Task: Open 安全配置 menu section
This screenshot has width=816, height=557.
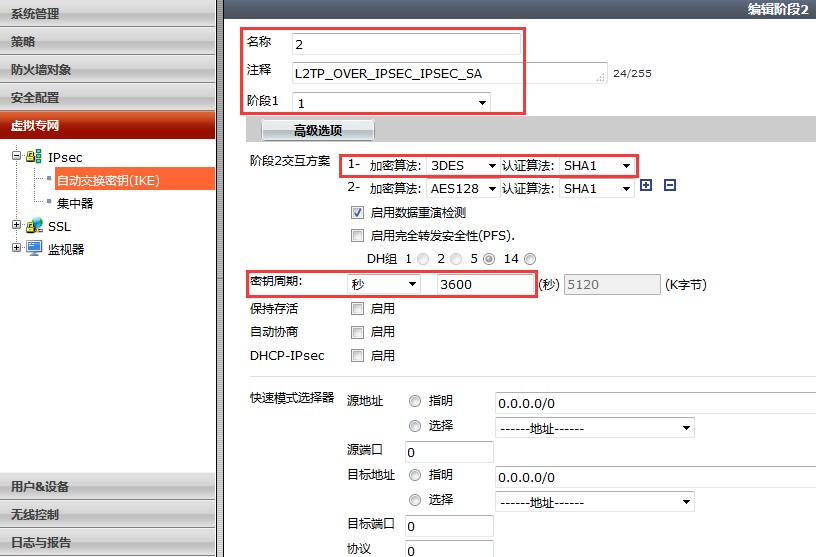Action: (107, 97)
